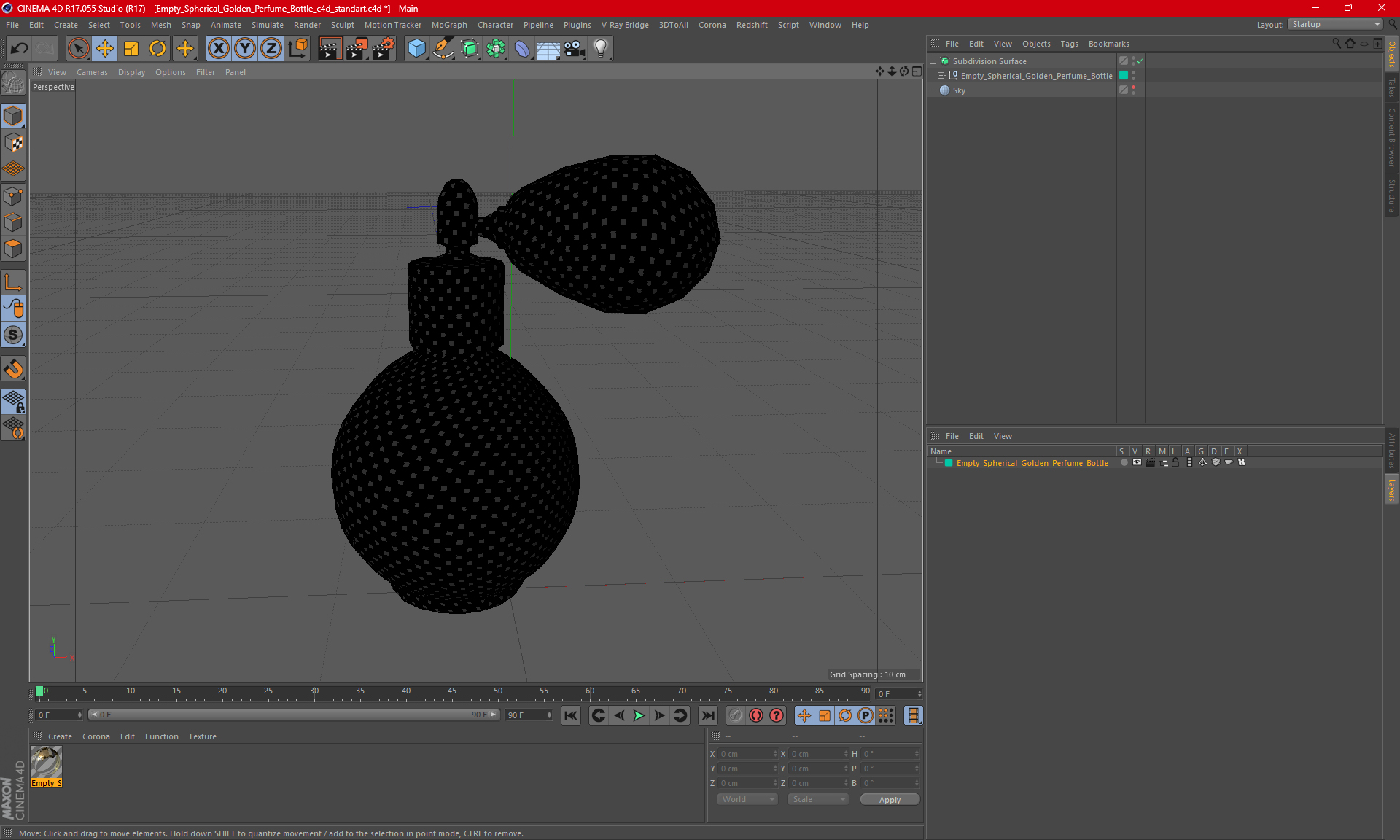Collapse the Subdivision Surface tree item

point(933,61)
